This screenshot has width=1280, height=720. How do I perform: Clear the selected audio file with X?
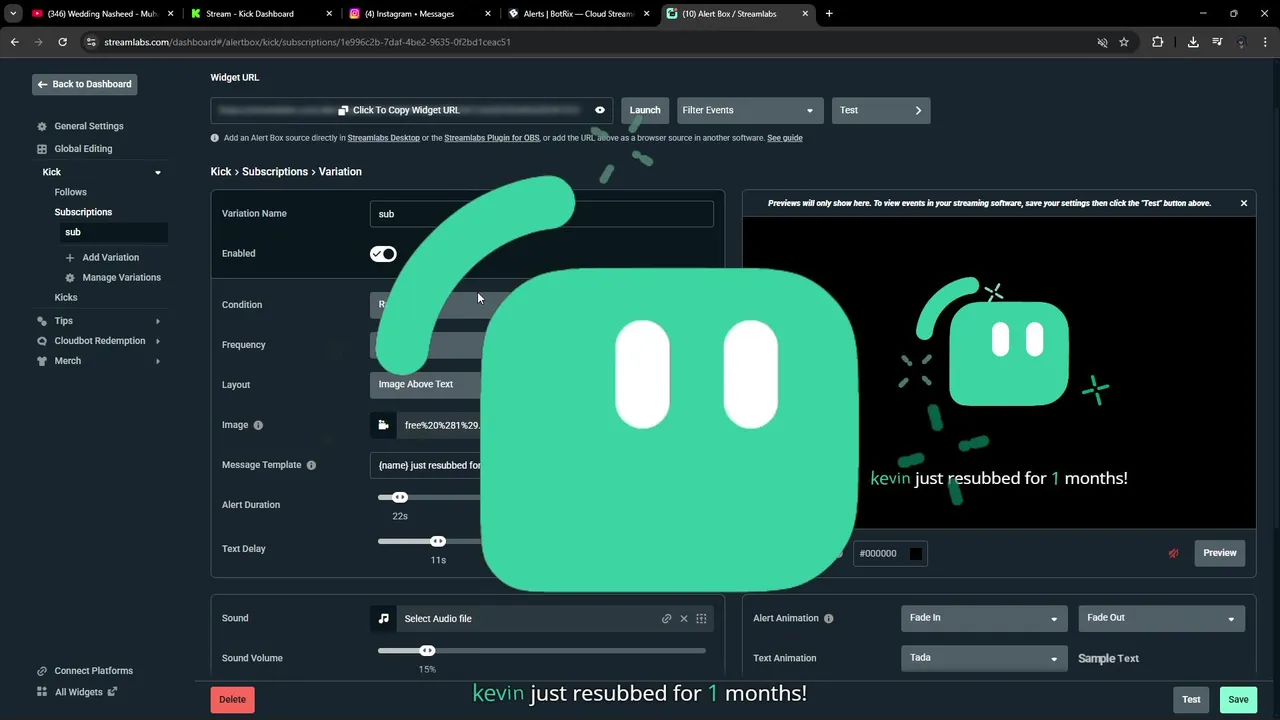coord(684,619)
